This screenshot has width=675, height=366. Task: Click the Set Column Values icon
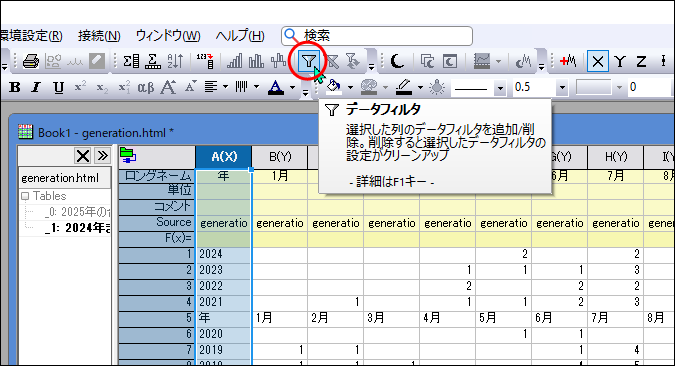click(x=205, y=61)
